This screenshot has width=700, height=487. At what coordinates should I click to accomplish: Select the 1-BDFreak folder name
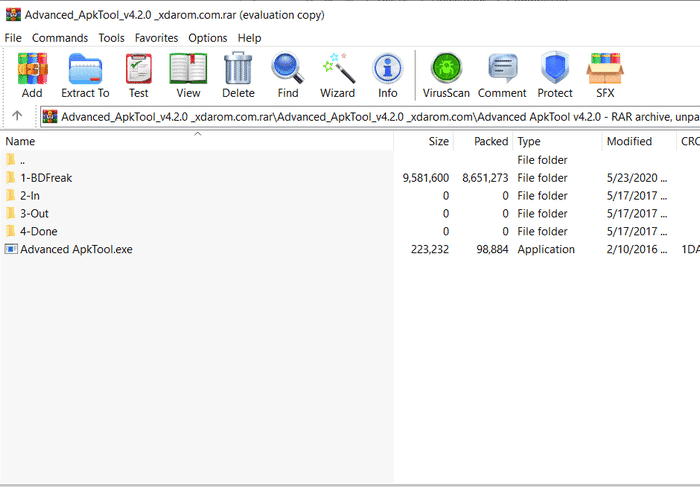point(46,178)
